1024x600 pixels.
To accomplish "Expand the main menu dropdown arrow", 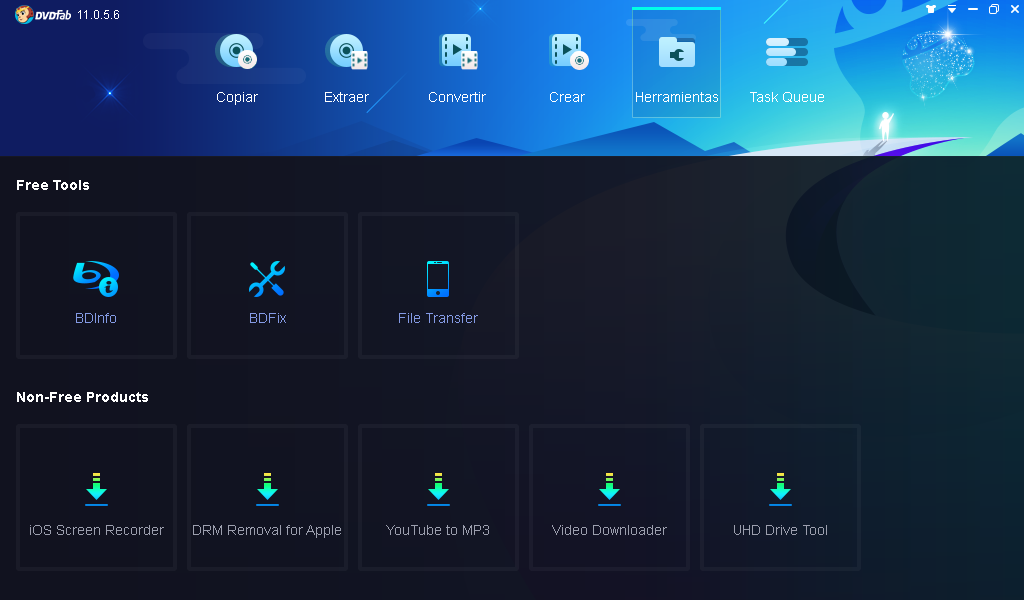I will [x=951, y=9].
